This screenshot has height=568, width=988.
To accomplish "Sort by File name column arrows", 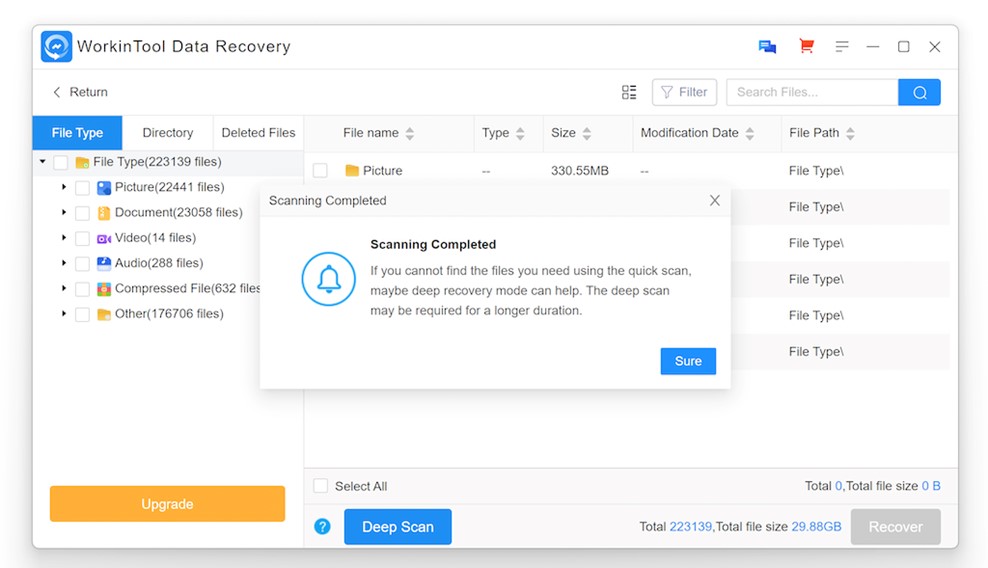I will pyautogui.click(x=410, y=133).
